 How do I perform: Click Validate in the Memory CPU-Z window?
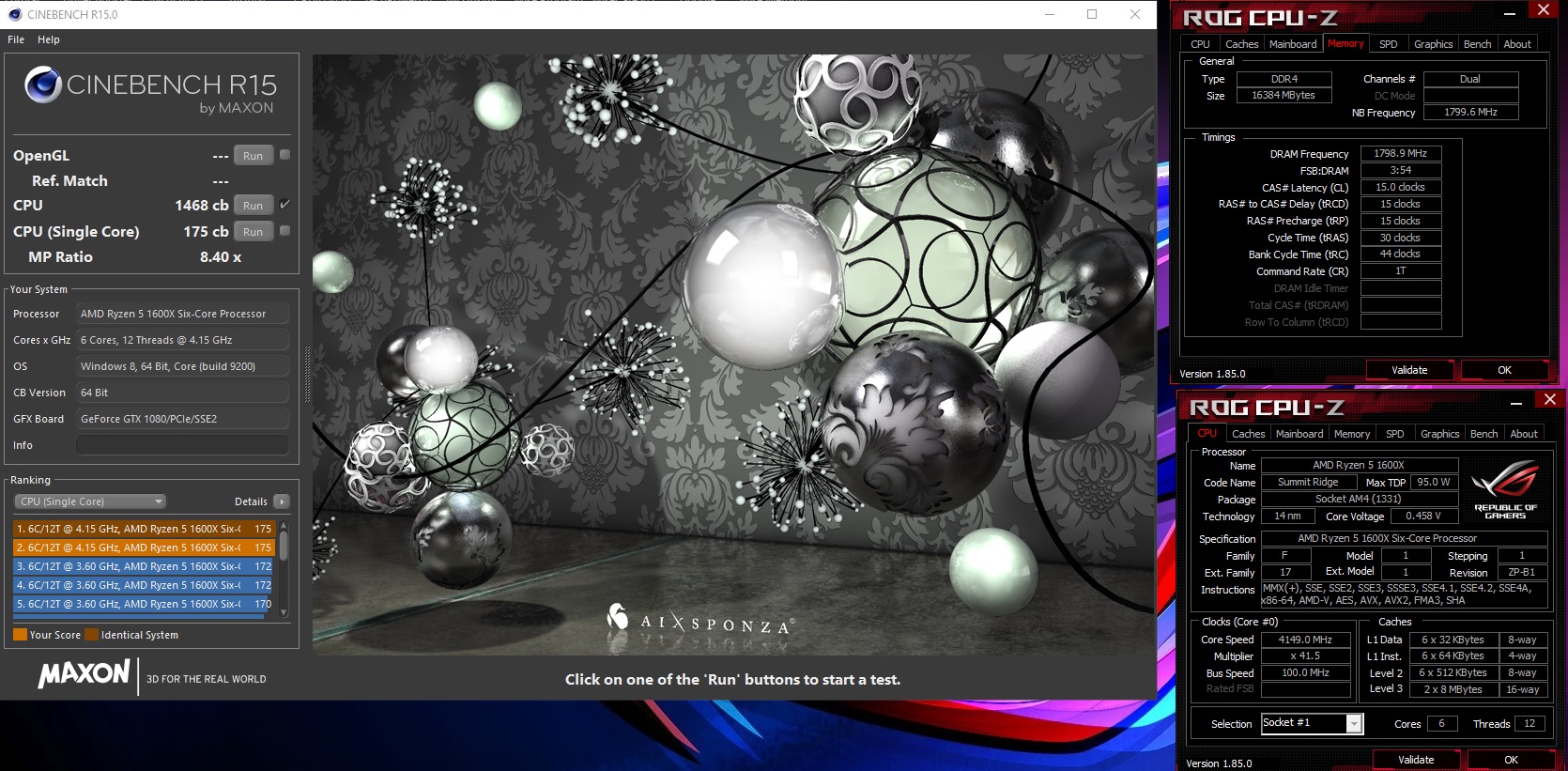tap(1409, 370)
